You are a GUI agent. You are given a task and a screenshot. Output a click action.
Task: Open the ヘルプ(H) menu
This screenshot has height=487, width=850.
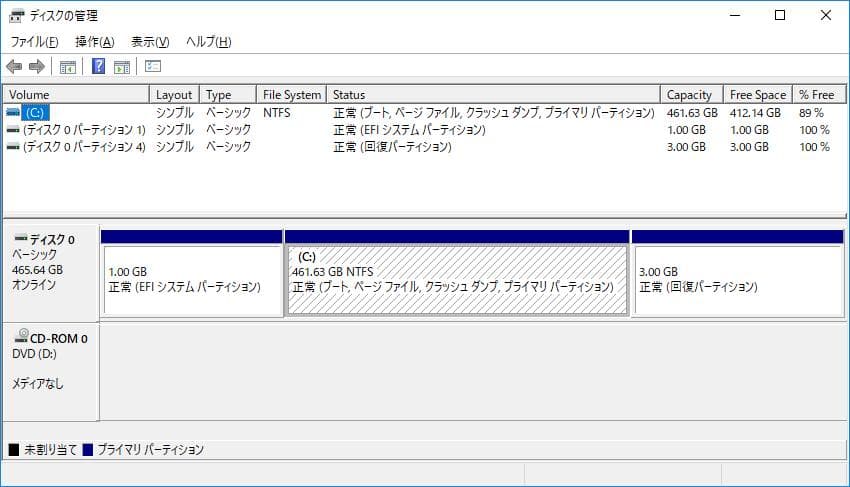coord(209,42)
